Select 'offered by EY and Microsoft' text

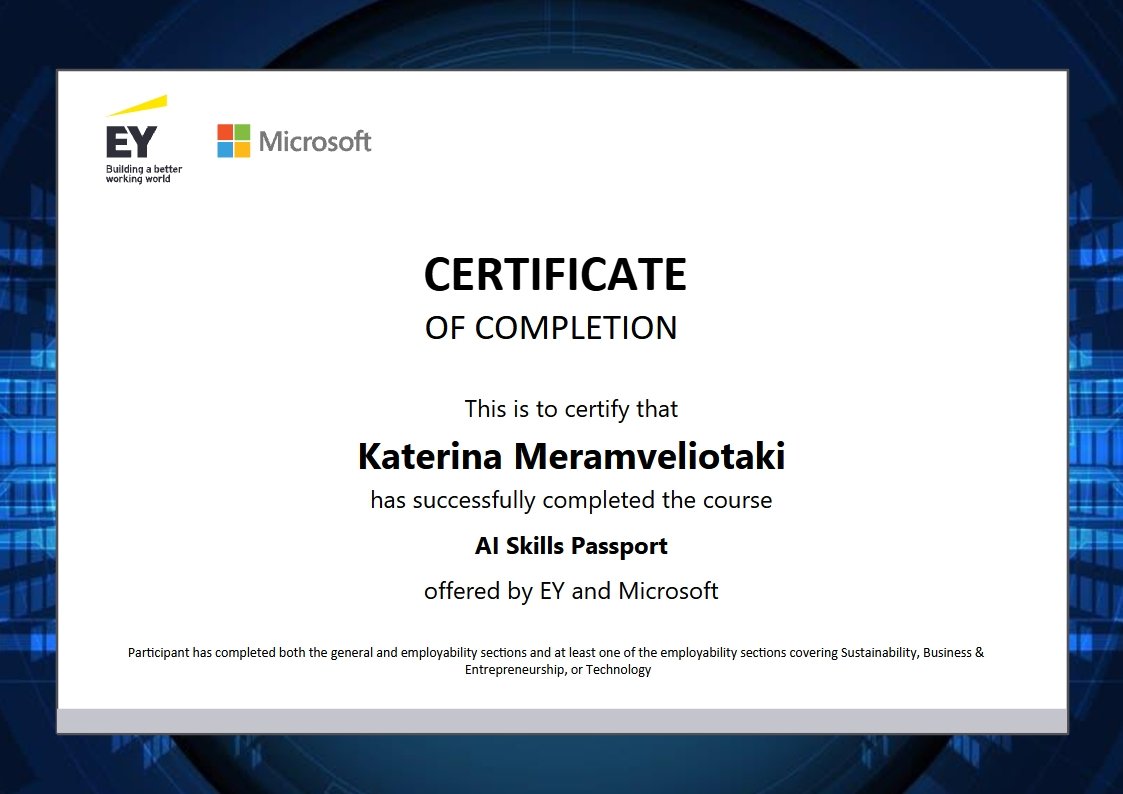click(x=571, y=591)
